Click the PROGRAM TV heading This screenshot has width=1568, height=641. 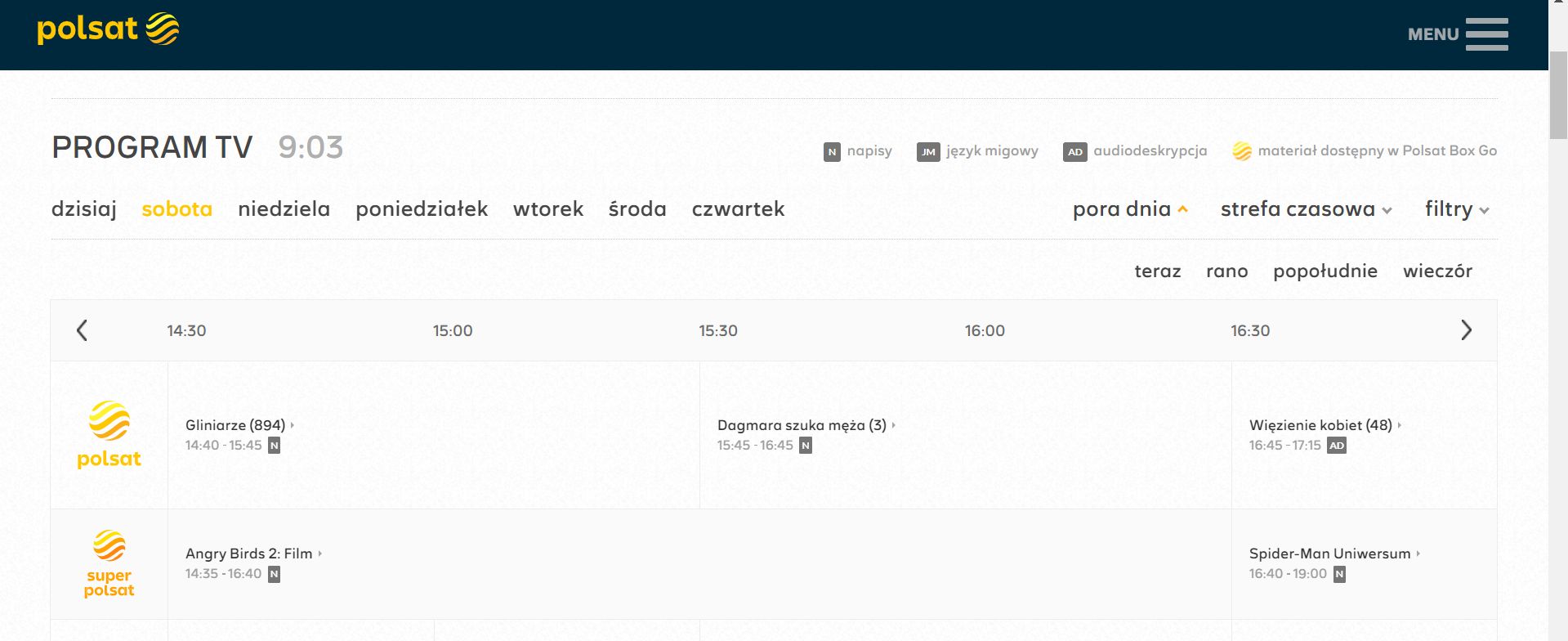152,148
